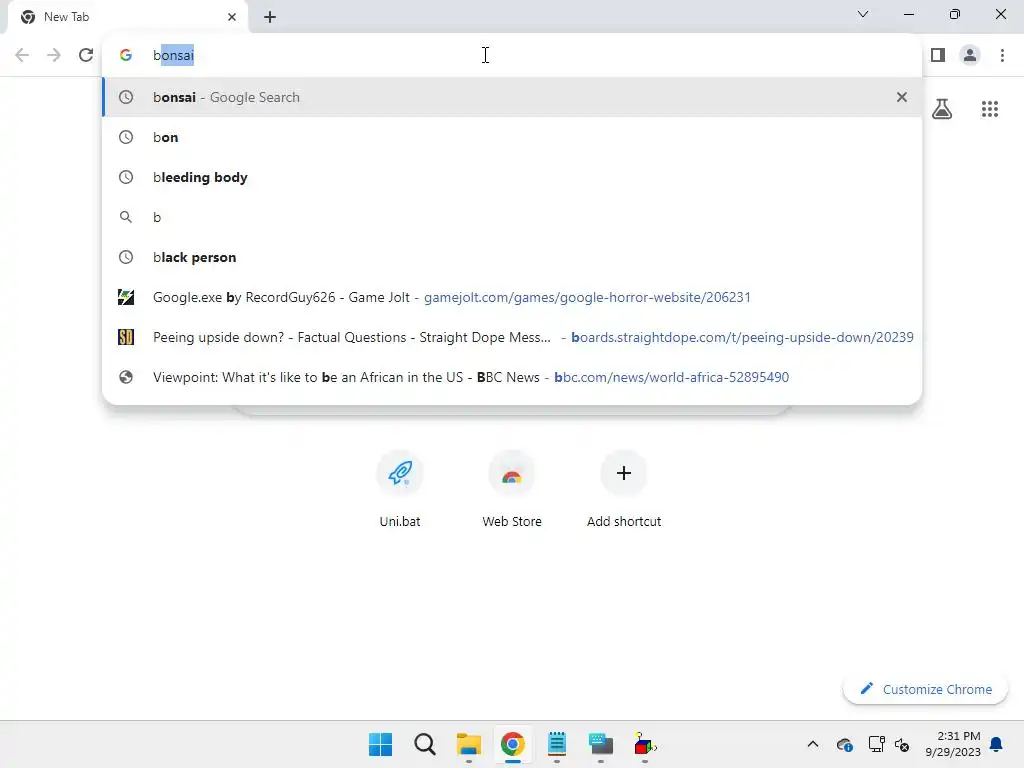Viewport: 1024px width, 768px height.
Task: Open the Uni.bat shortcut
Action: pyautogui.click(x=400, y=488)
